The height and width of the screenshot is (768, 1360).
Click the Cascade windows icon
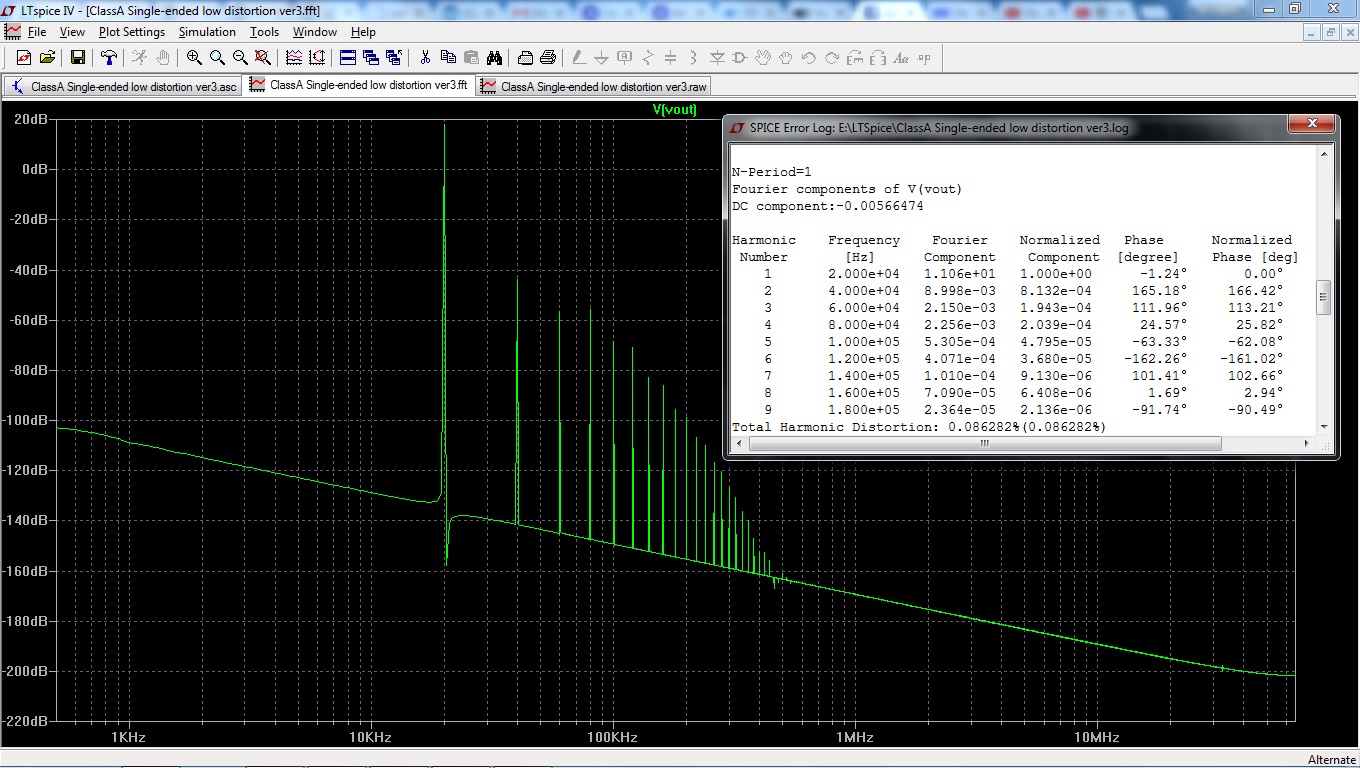coord(371,57)
